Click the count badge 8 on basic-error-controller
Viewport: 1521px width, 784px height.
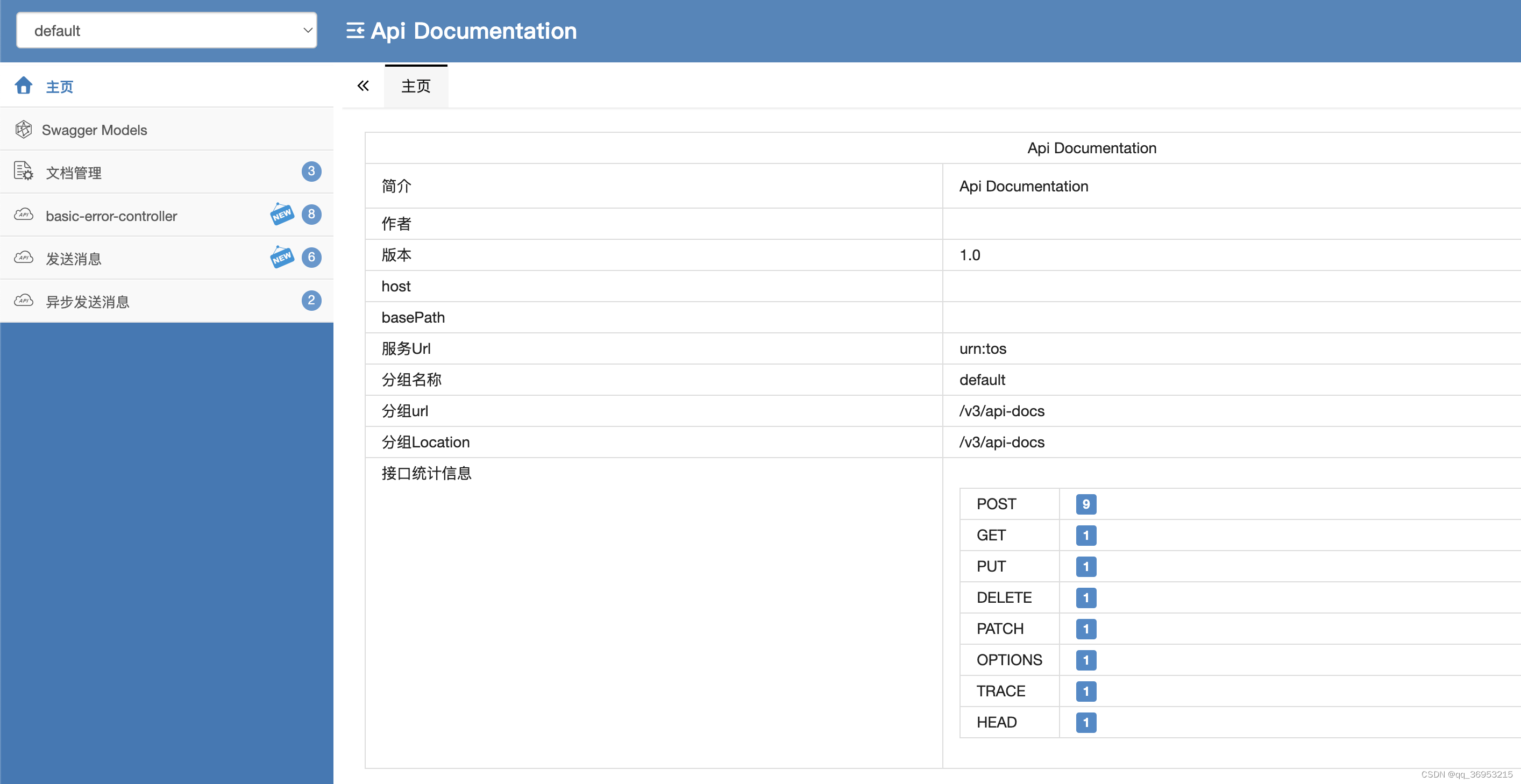pyautogui.click(x=311, y=215)
